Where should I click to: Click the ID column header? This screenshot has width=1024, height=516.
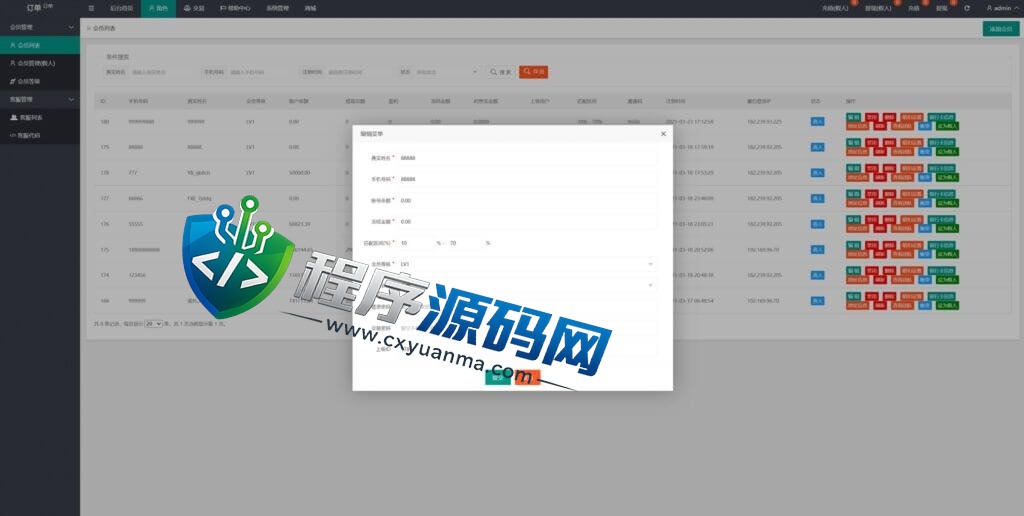[103, 101]
